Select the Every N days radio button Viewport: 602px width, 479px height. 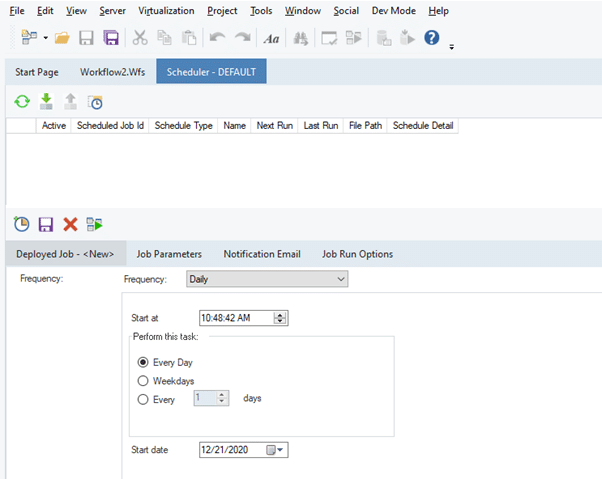pos(143,399)
